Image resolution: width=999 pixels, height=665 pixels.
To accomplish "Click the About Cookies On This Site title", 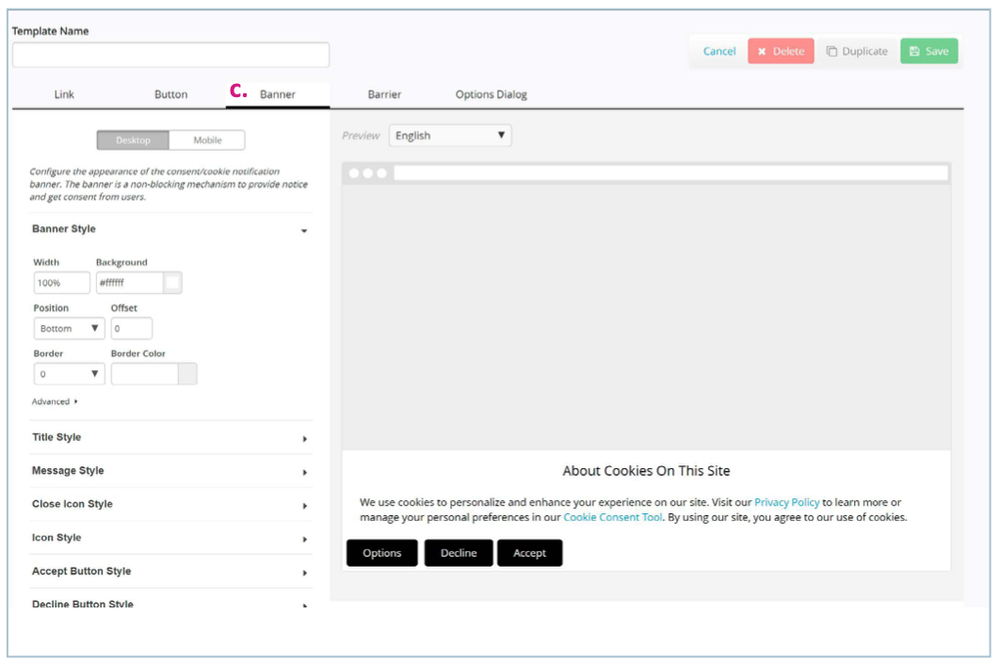I will point(646,471).
